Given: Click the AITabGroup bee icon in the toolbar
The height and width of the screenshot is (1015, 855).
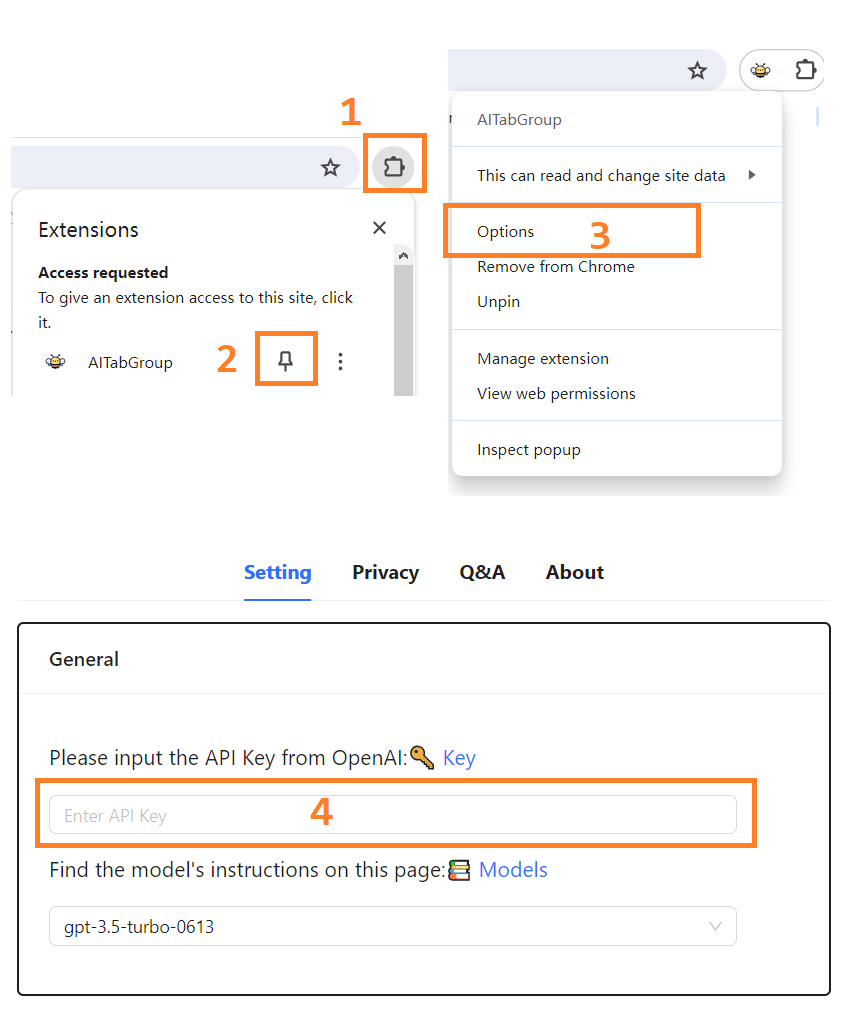Looking at the screenshot, I should point(761,70).
